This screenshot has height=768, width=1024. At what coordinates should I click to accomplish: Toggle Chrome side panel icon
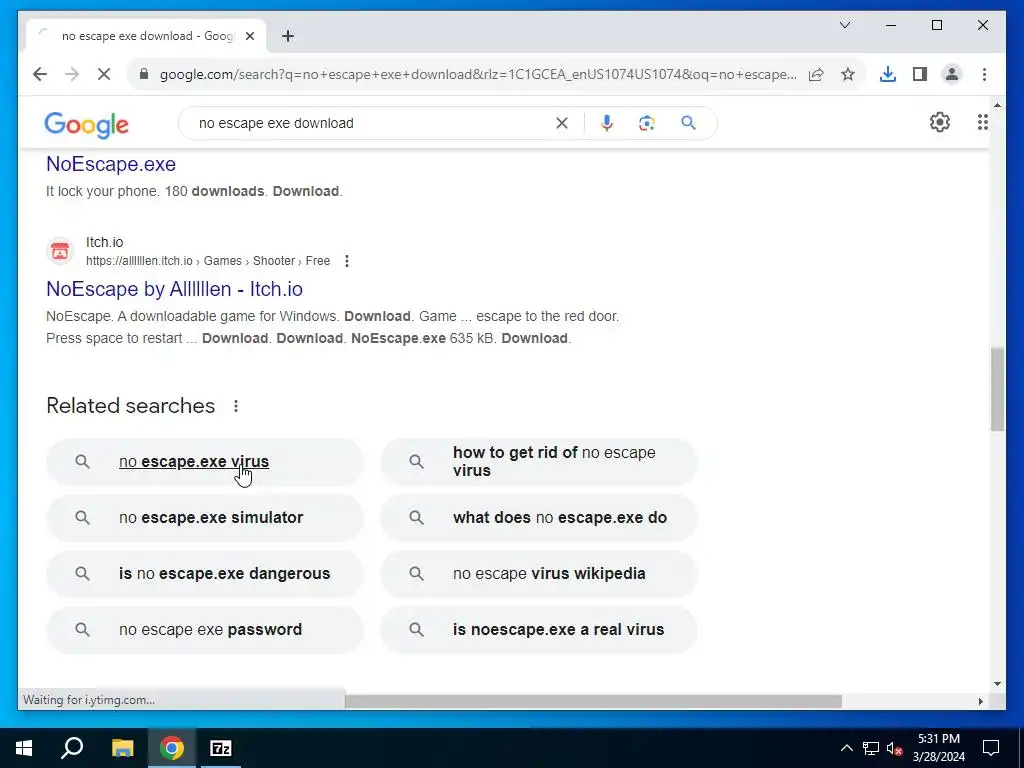[x=920, y=74]
